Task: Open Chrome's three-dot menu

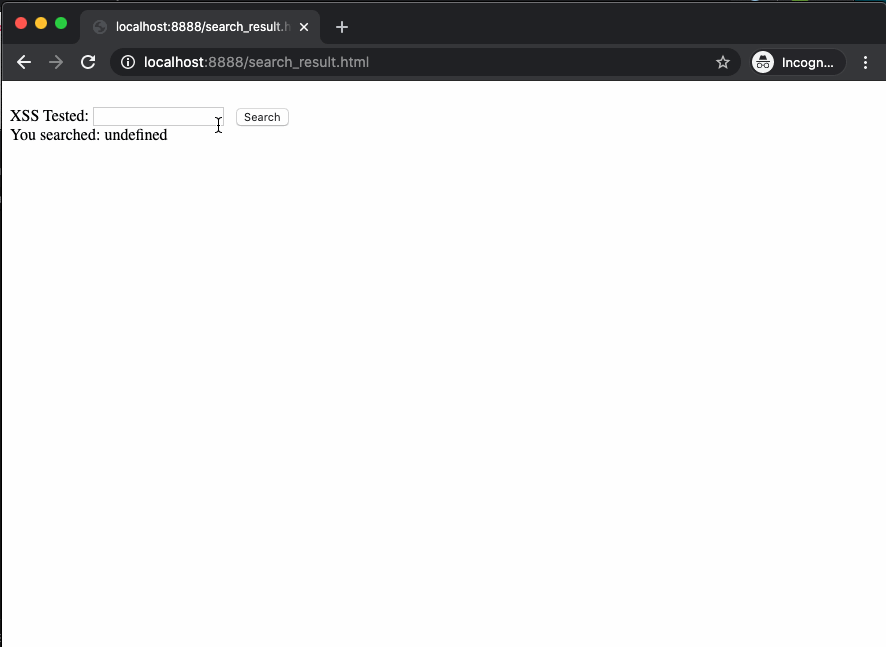Action: click(x=866, y=62)
